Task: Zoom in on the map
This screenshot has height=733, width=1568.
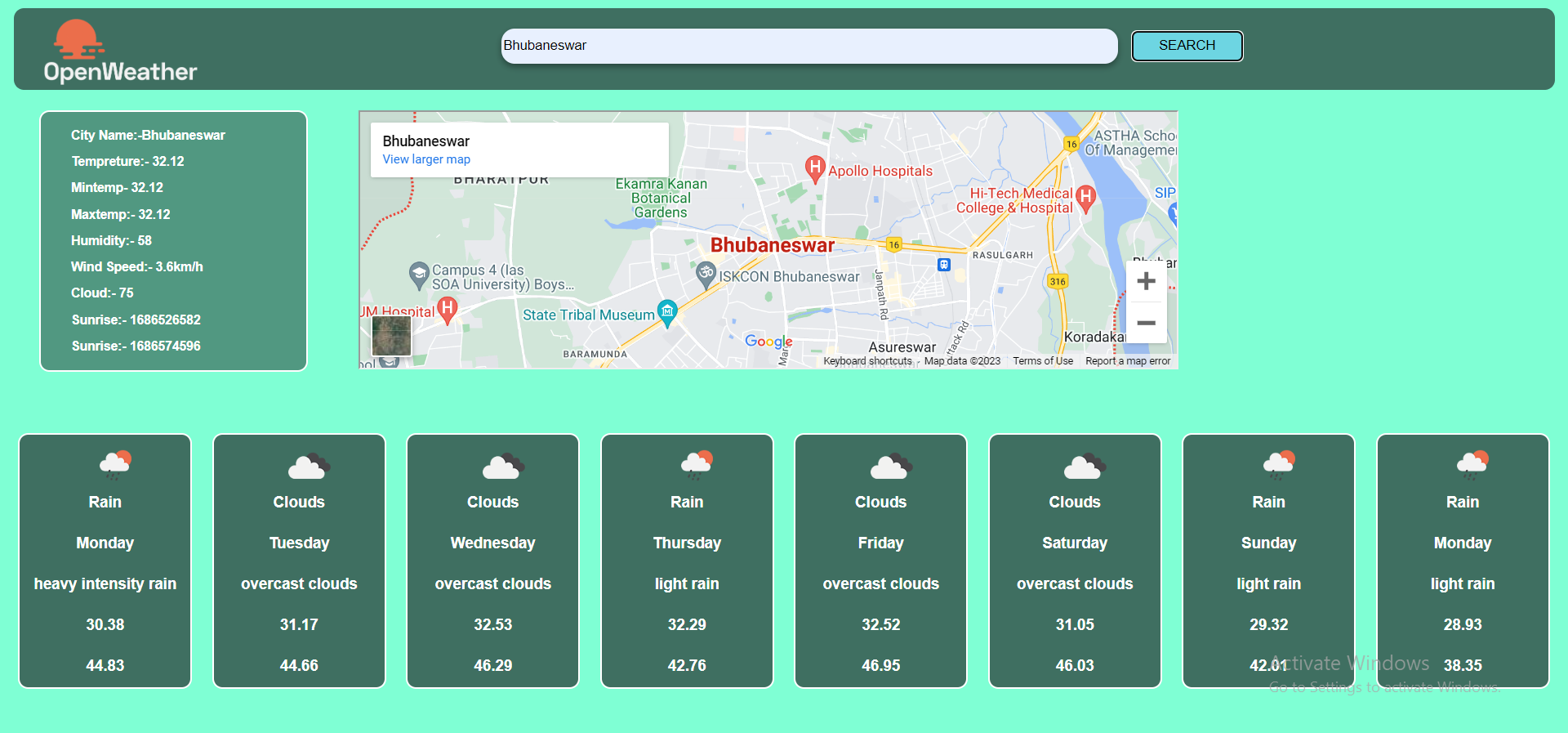Action: (1146, 282)
